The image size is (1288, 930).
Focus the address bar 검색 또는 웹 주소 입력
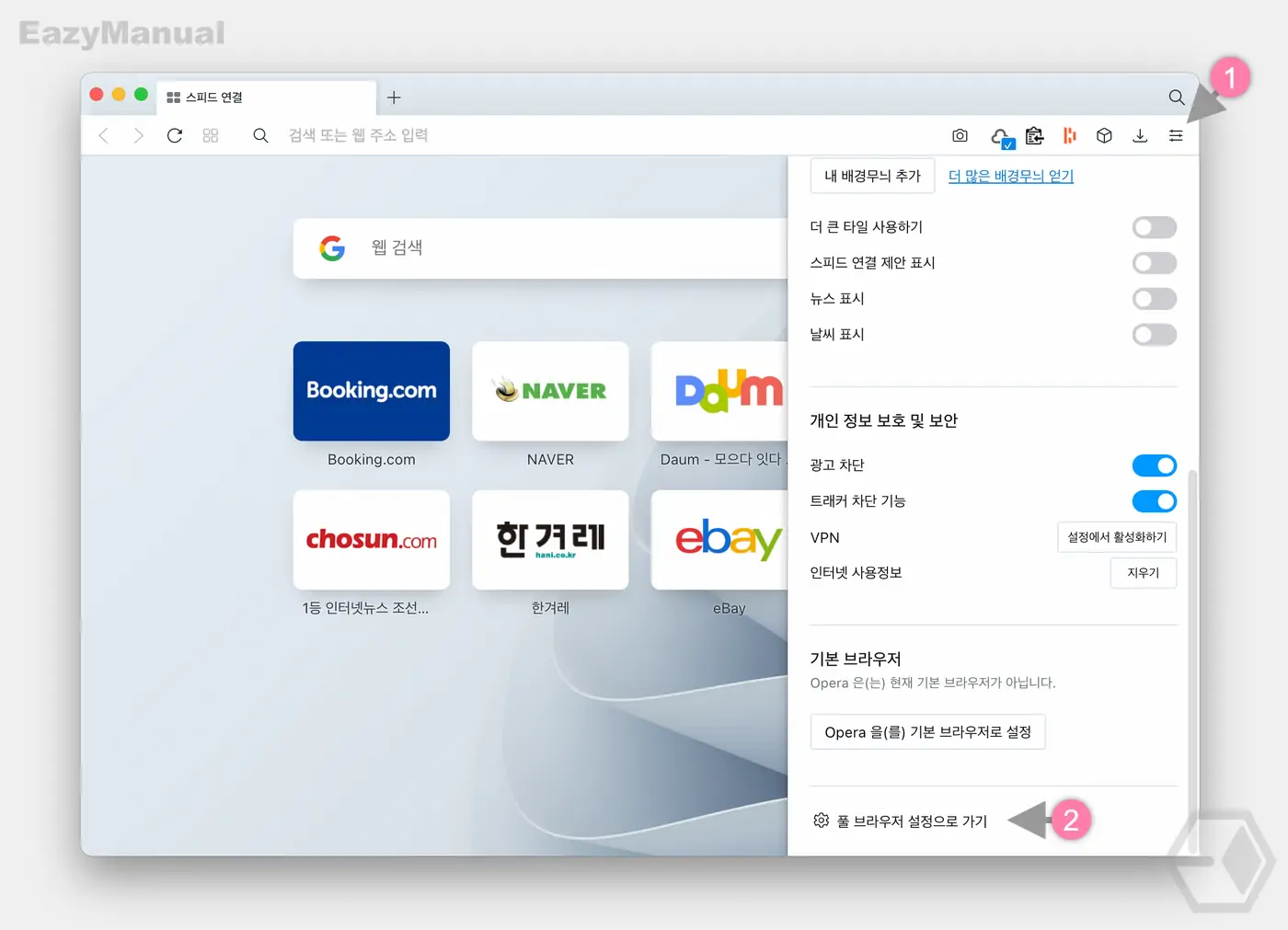[359, 135]
